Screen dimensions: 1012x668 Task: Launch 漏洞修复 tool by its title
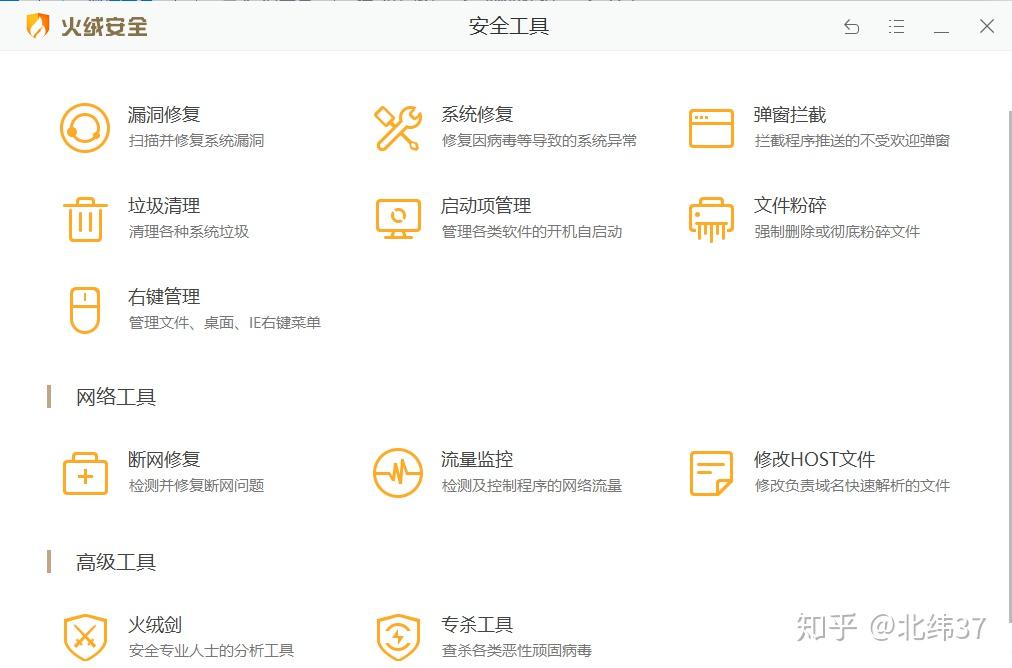pos(164,115)
